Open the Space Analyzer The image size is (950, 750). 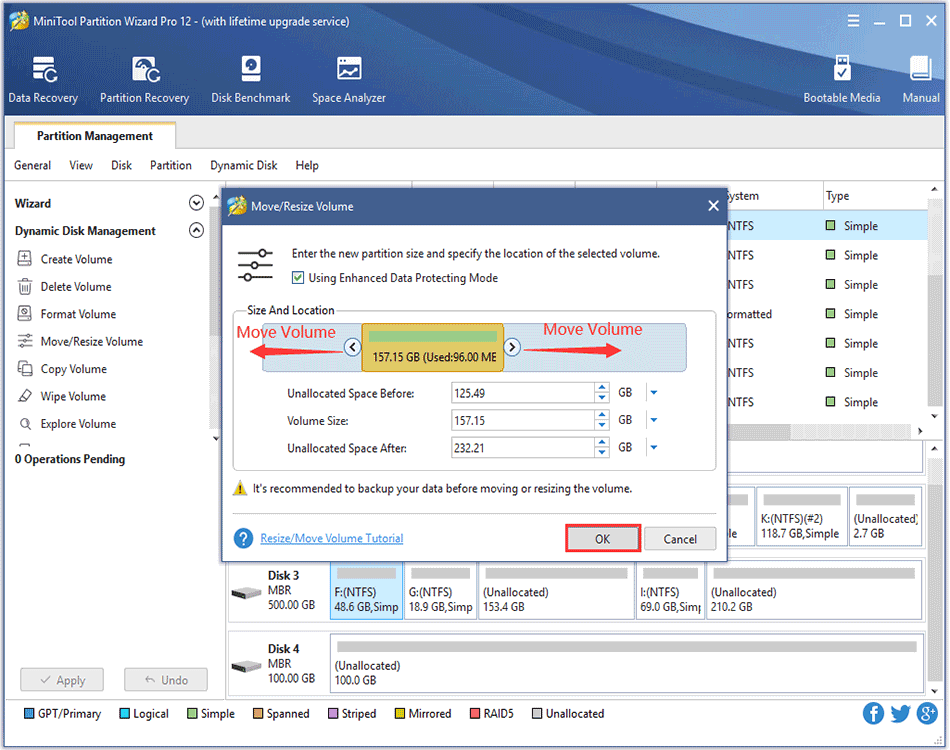[348, 79]
